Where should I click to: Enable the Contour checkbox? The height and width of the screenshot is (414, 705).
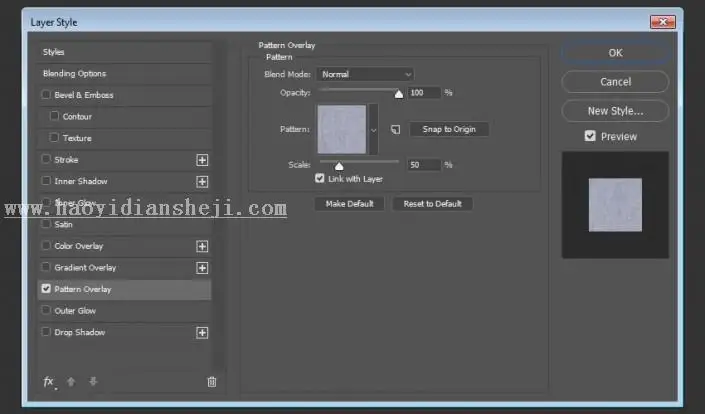(x=54, y=116)
